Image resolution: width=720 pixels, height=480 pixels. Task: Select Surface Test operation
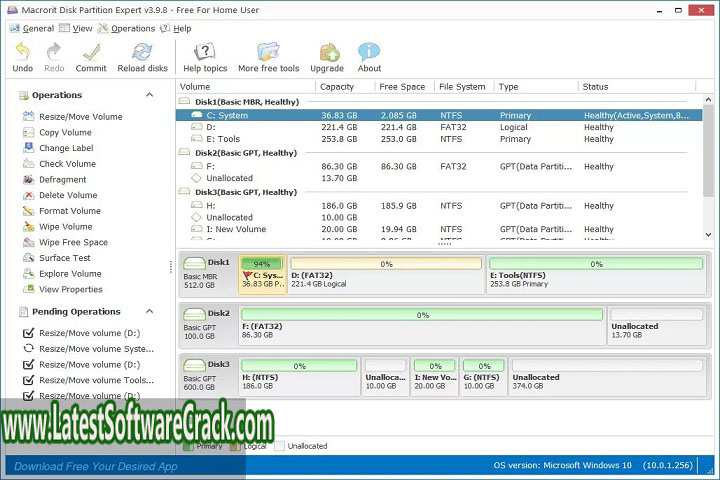point(57,258)
